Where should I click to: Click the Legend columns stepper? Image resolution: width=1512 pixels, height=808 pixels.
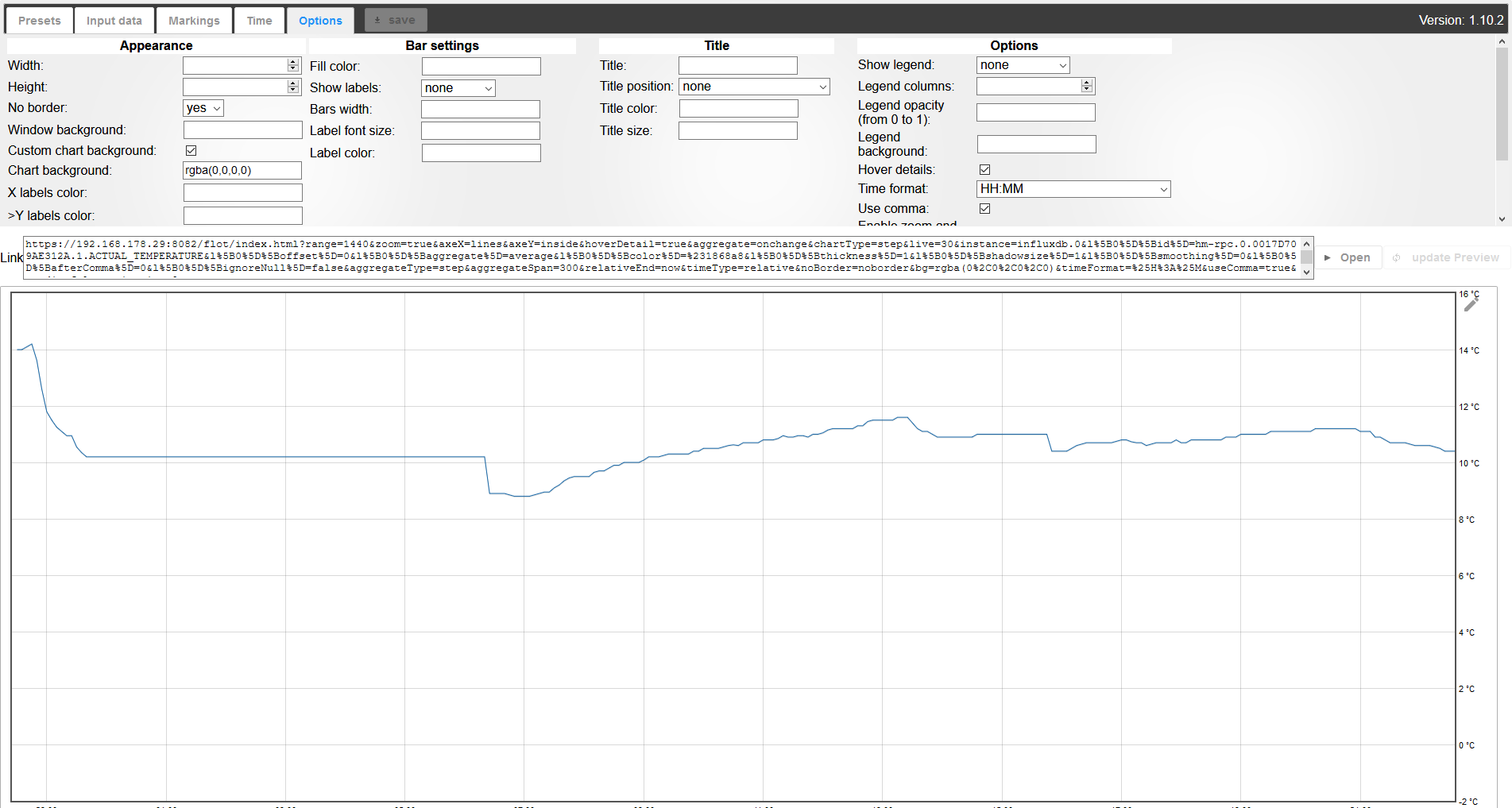tap(1087, 86)
